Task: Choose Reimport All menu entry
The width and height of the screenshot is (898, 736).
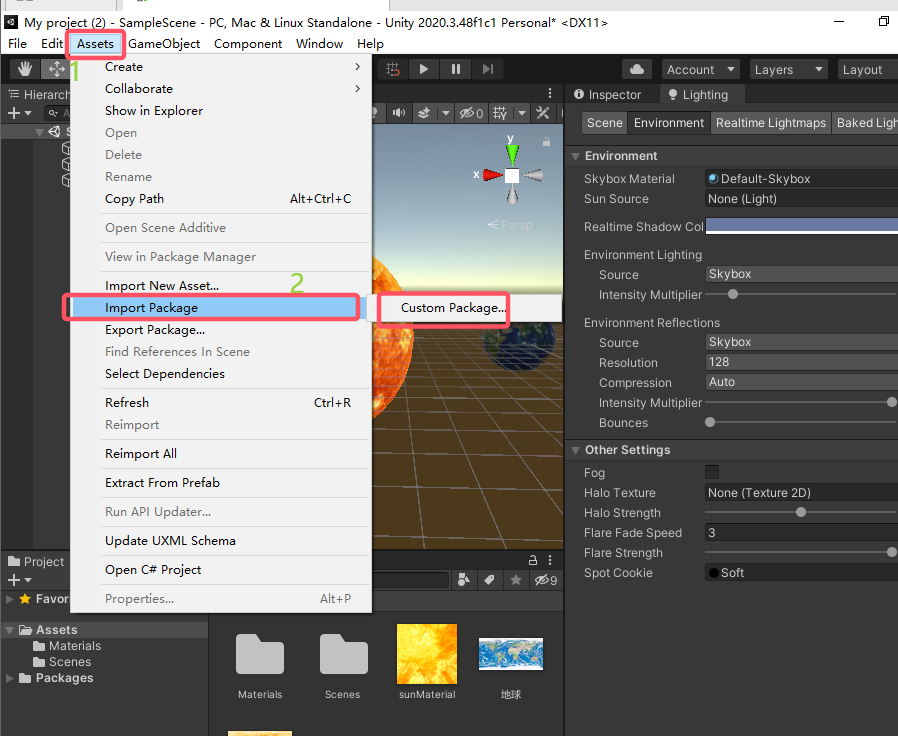Action: tap(220, 454)
